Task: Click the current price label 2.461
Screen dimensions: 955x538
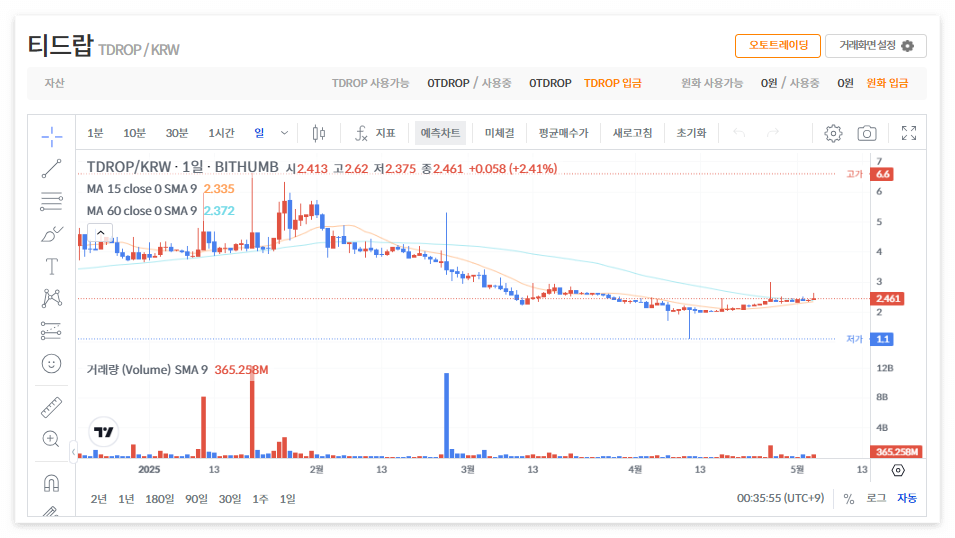Action: (x=887, y=299)
